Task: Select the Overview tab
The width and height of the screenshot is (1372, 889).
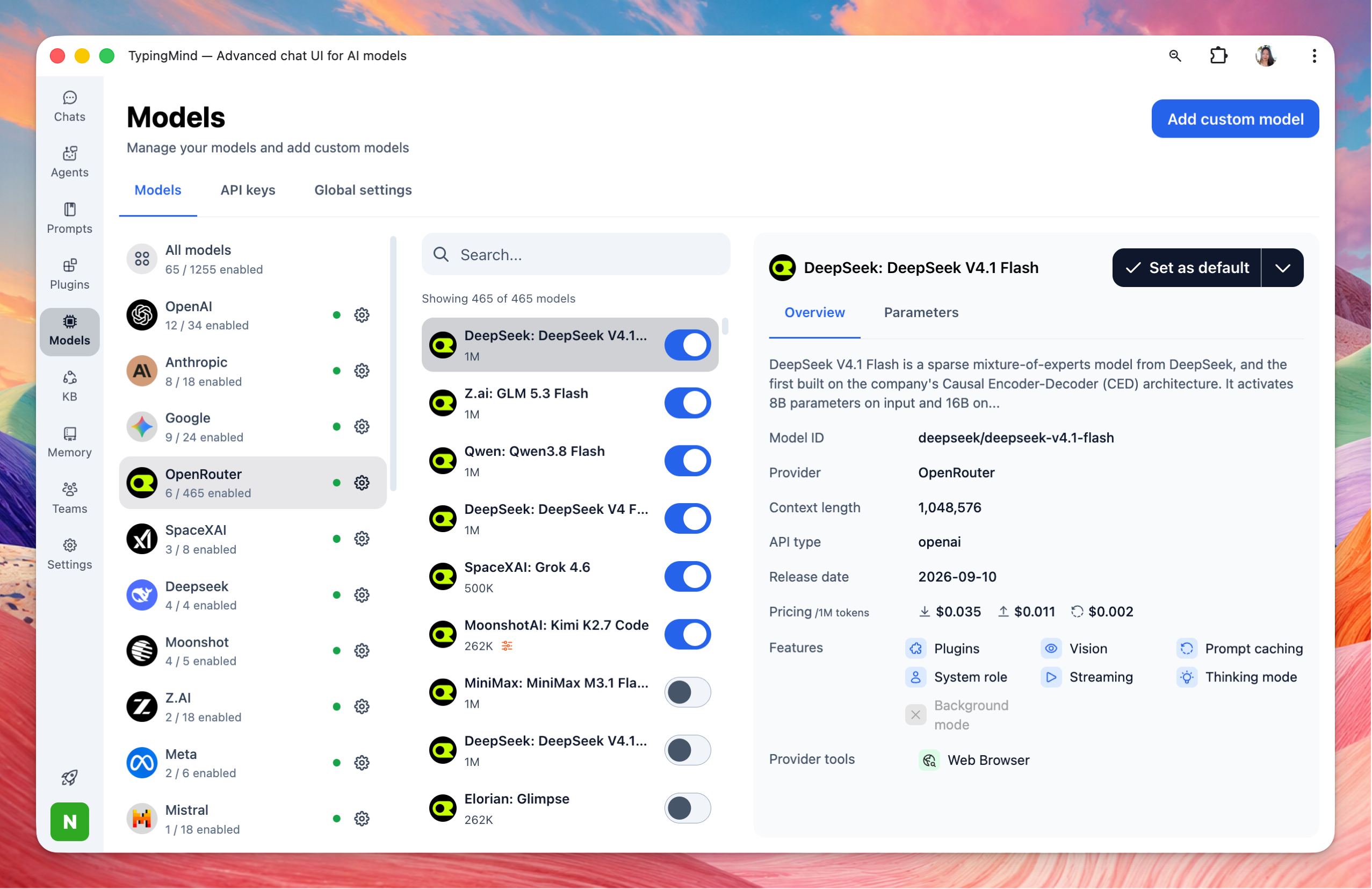Action: 814,313
